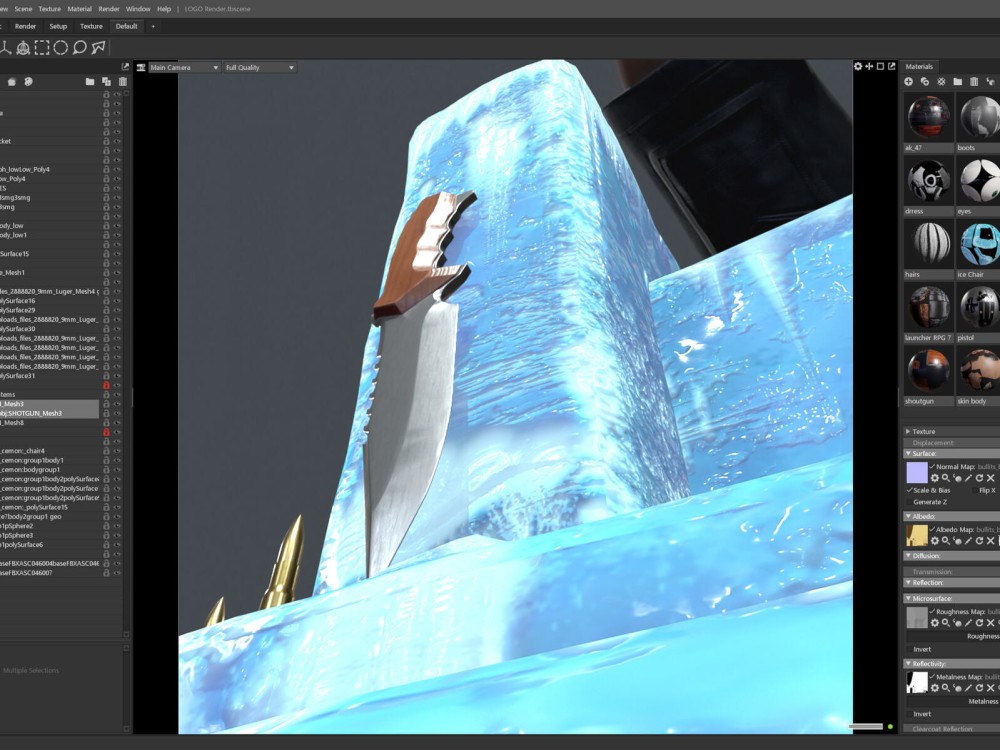
Task: Open Normal Map settings gear
Action: point(935,478)
